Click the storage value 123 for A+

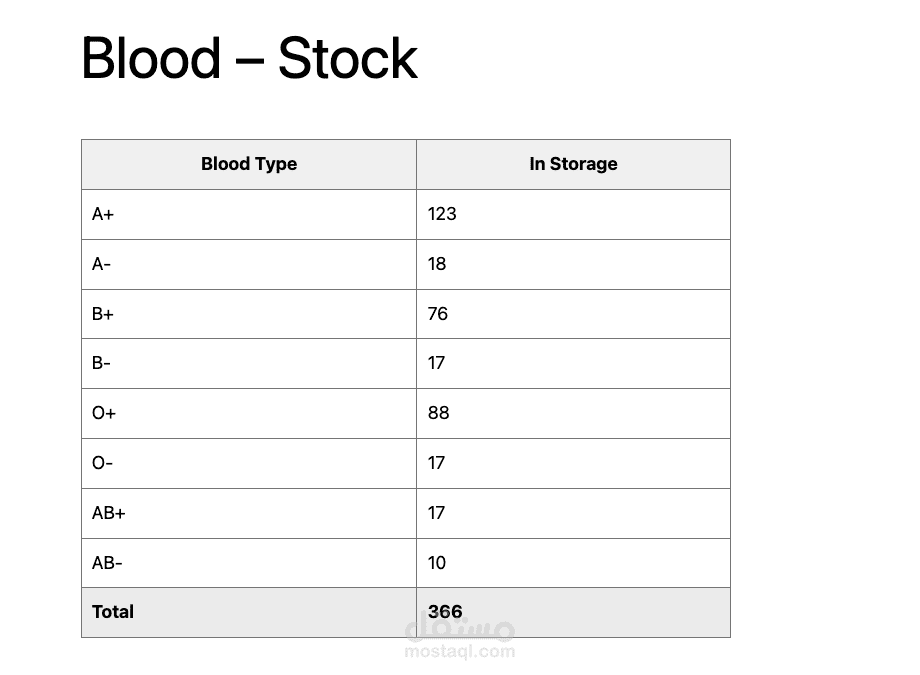(442, 214)
